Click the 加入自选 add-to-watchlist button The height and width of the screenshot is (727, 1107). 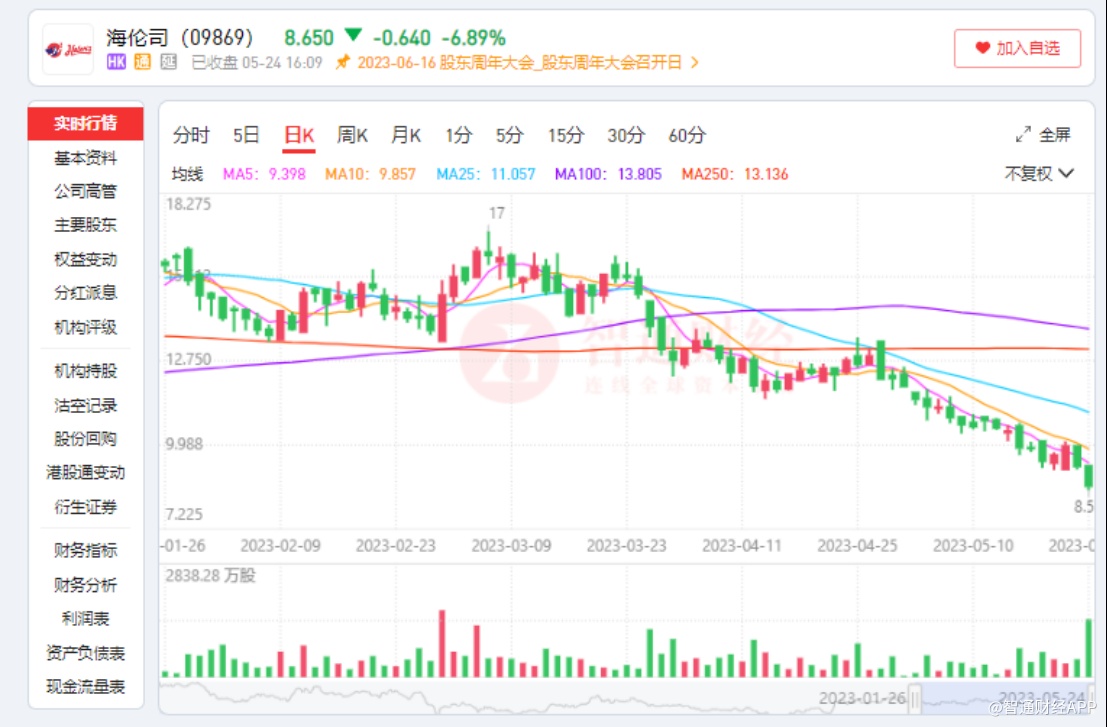click(1017, 48)
